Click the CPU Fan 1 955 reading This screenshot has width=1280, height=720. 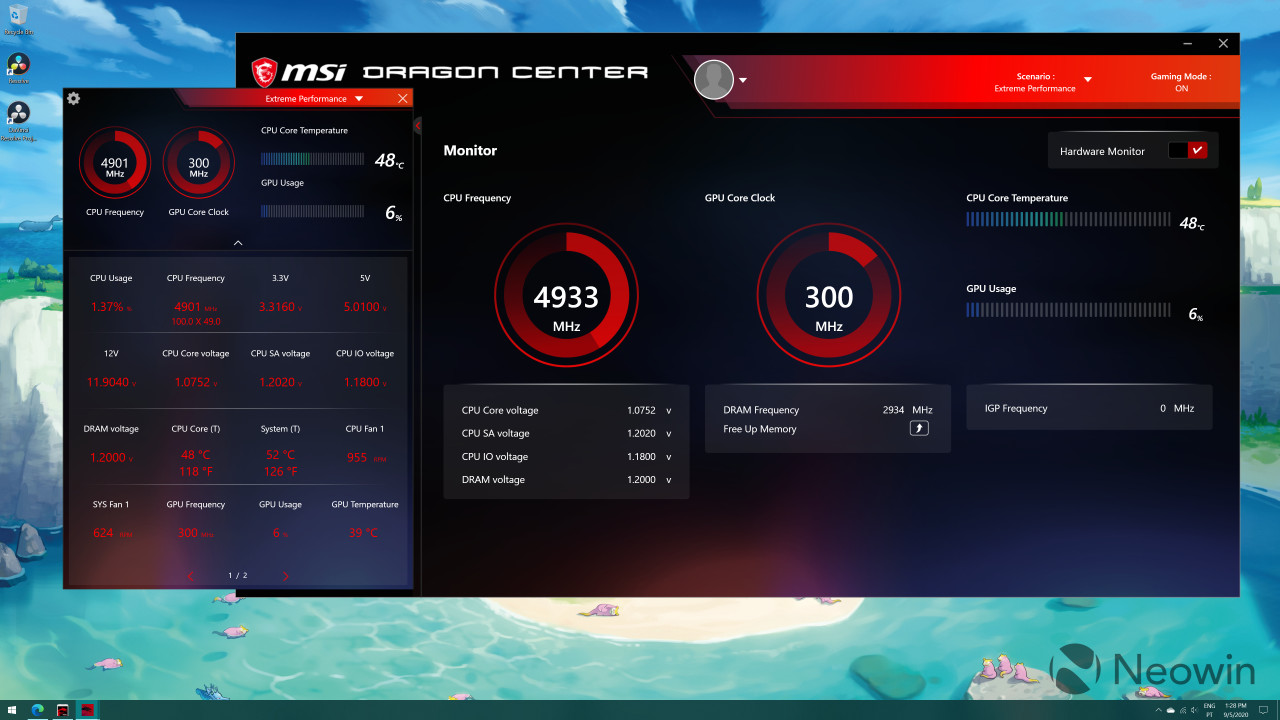(365, 457)
